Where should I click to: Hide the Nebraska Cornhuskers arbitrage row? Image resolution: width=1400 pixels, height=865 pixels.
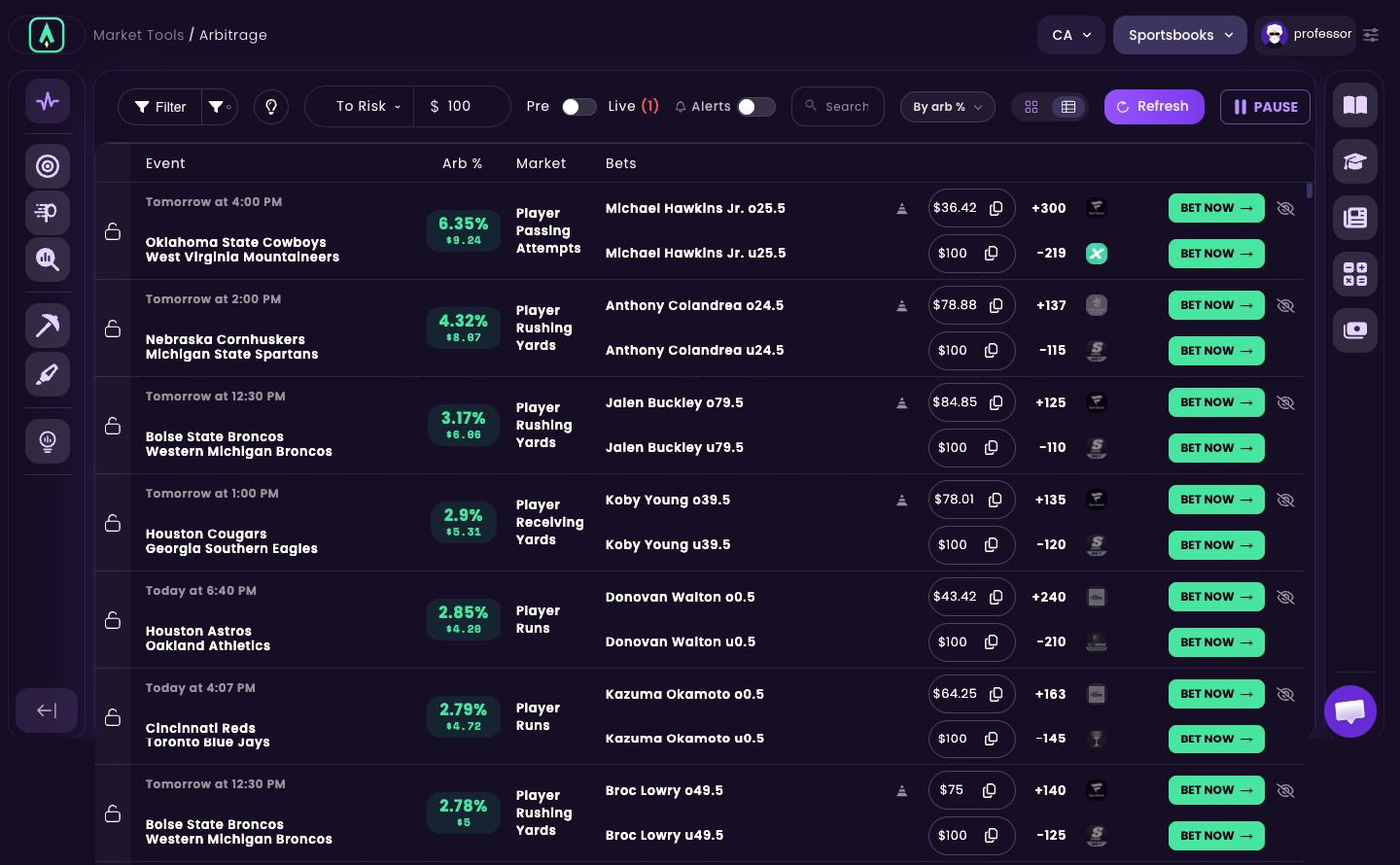tap(1285, 305)
